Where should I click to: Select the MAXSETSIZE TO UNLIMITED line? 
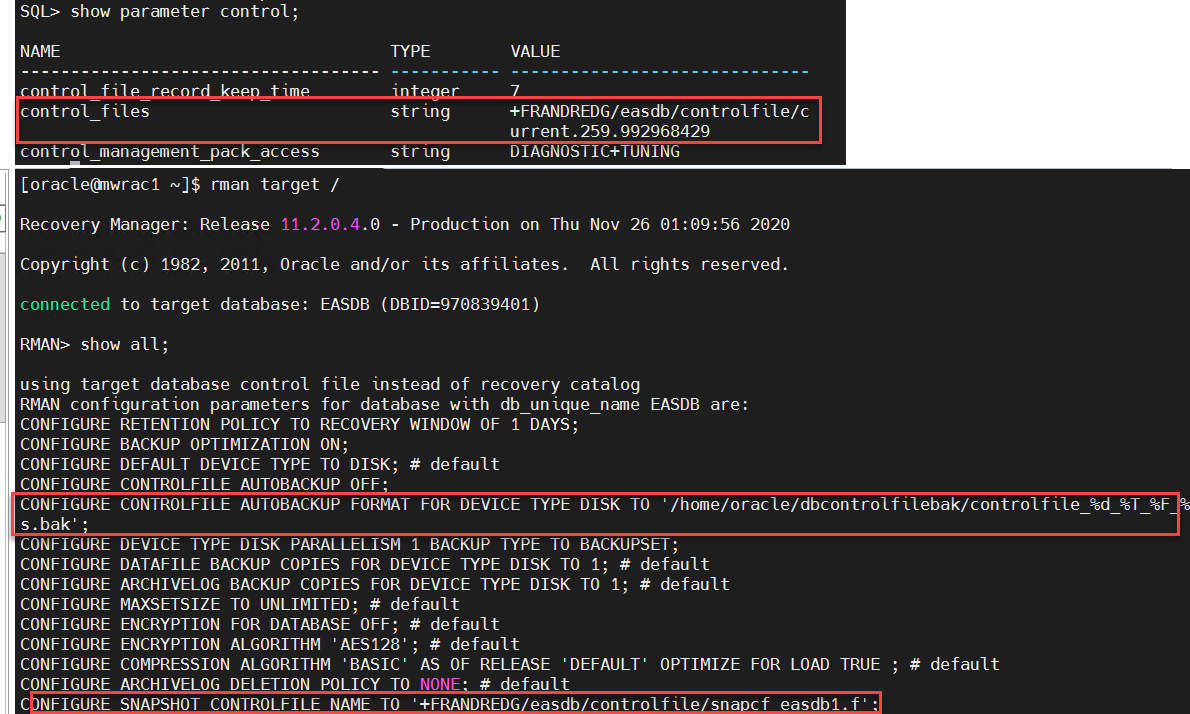click(x=240, y=604)
